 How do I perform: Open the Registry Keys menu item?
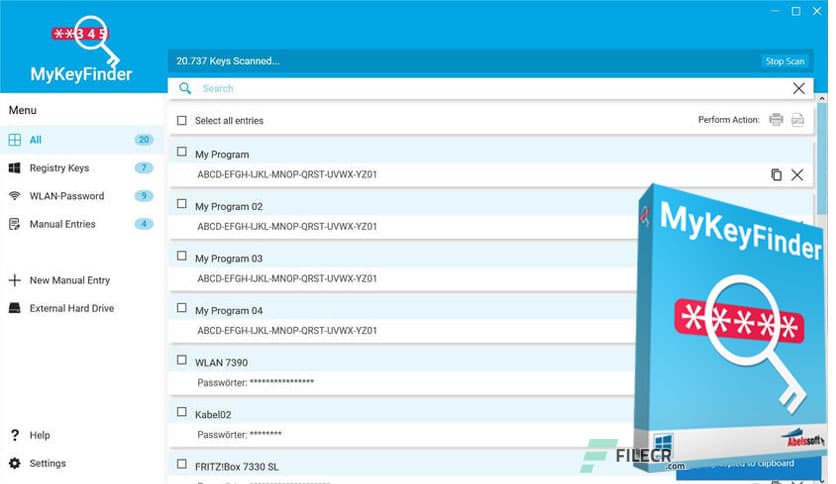tap(81, 168)
